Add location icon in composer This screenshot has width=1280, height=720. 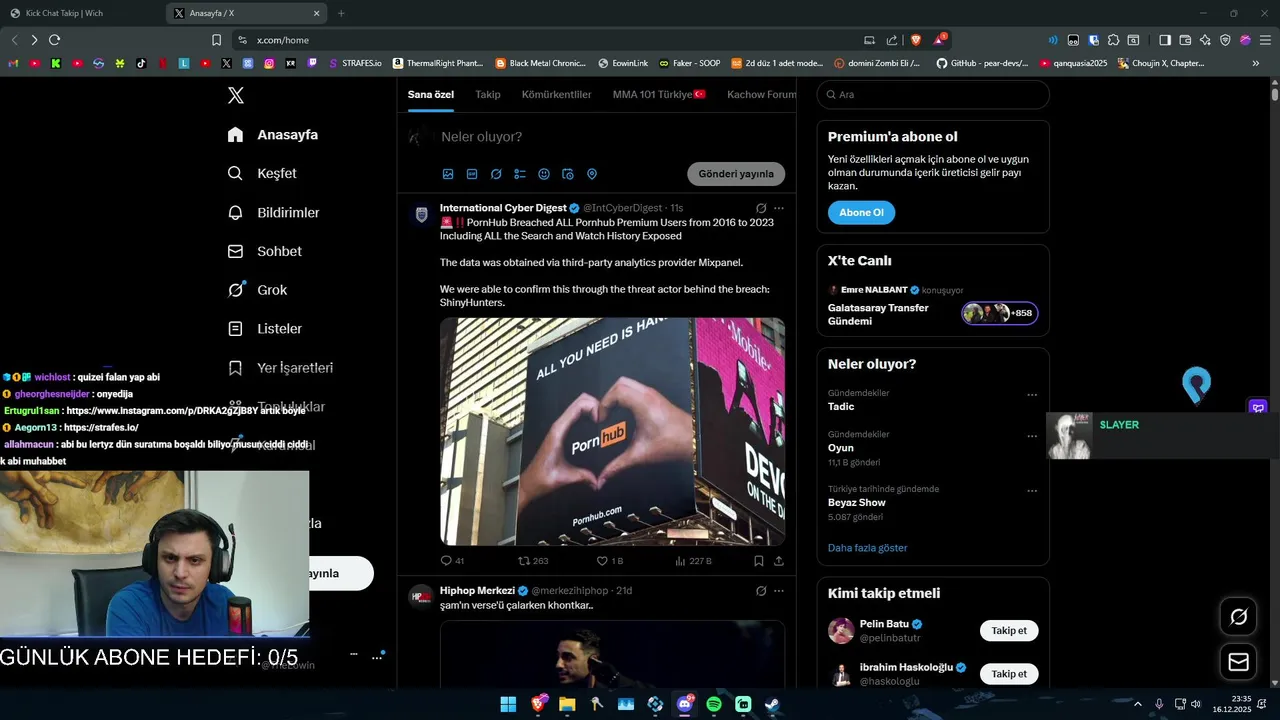592,174
